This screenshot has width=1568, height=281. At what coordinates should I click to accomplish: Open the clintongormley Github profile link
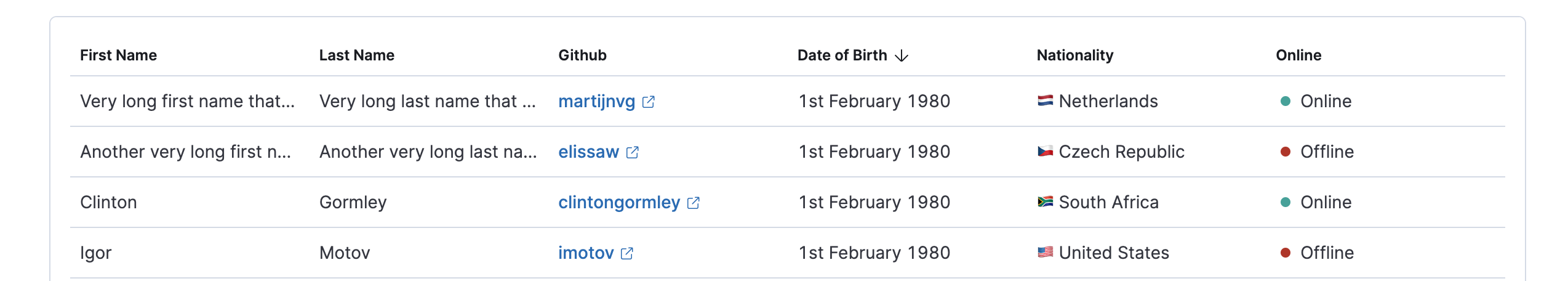point(618,202)
